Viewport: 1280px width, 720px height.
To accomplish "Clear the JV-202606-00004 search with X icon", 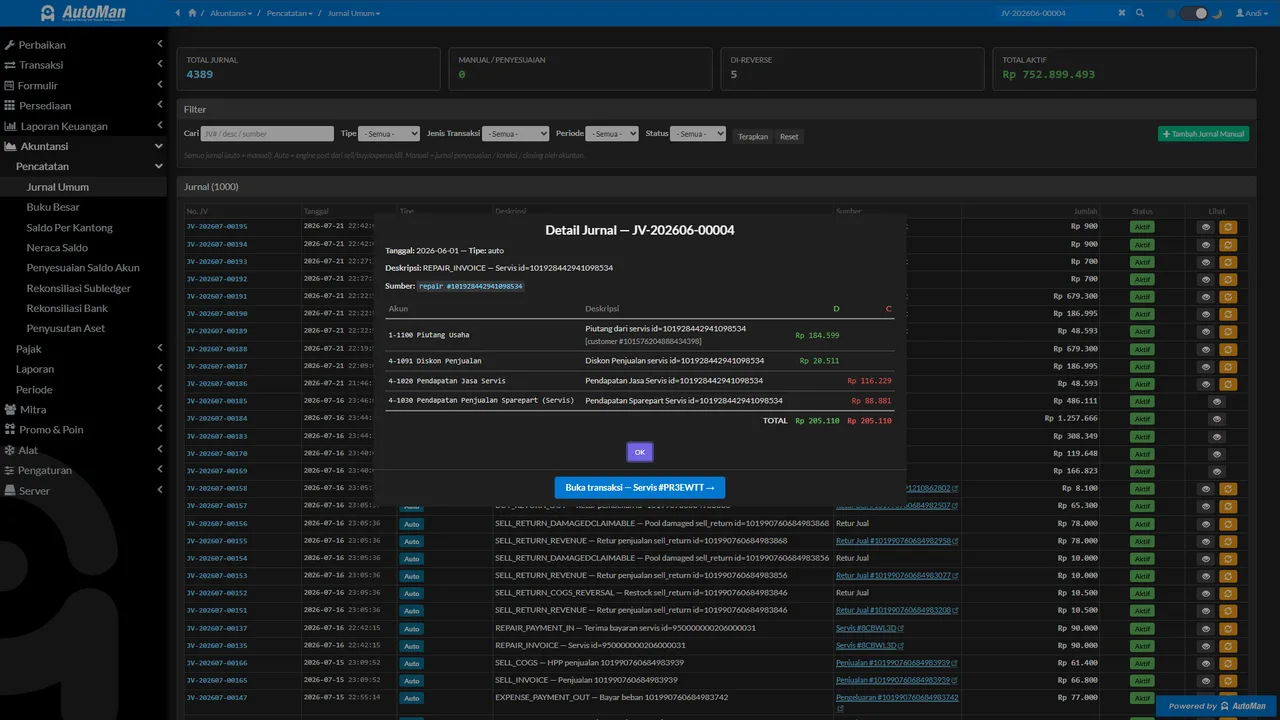I will click(1122, 13).
